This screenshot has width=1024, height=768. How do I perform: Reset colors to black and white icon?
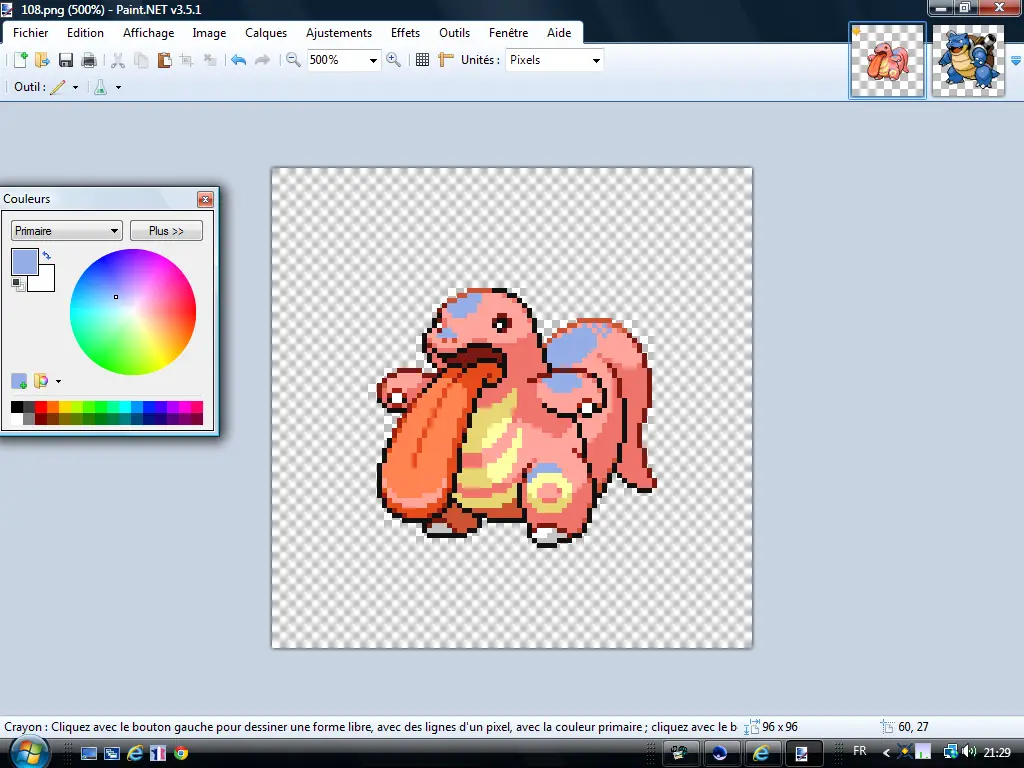pos(18,284)
